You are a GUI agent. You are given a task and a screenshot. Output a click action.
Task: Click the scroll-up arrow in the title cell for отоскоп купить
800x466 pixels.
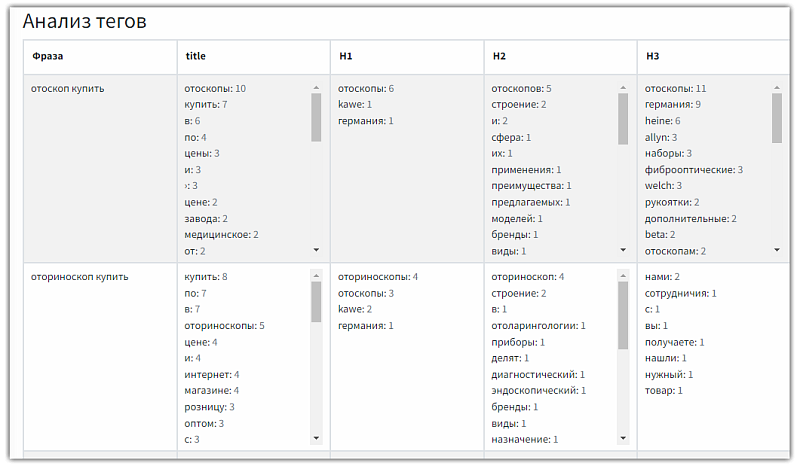pos(316,87)
